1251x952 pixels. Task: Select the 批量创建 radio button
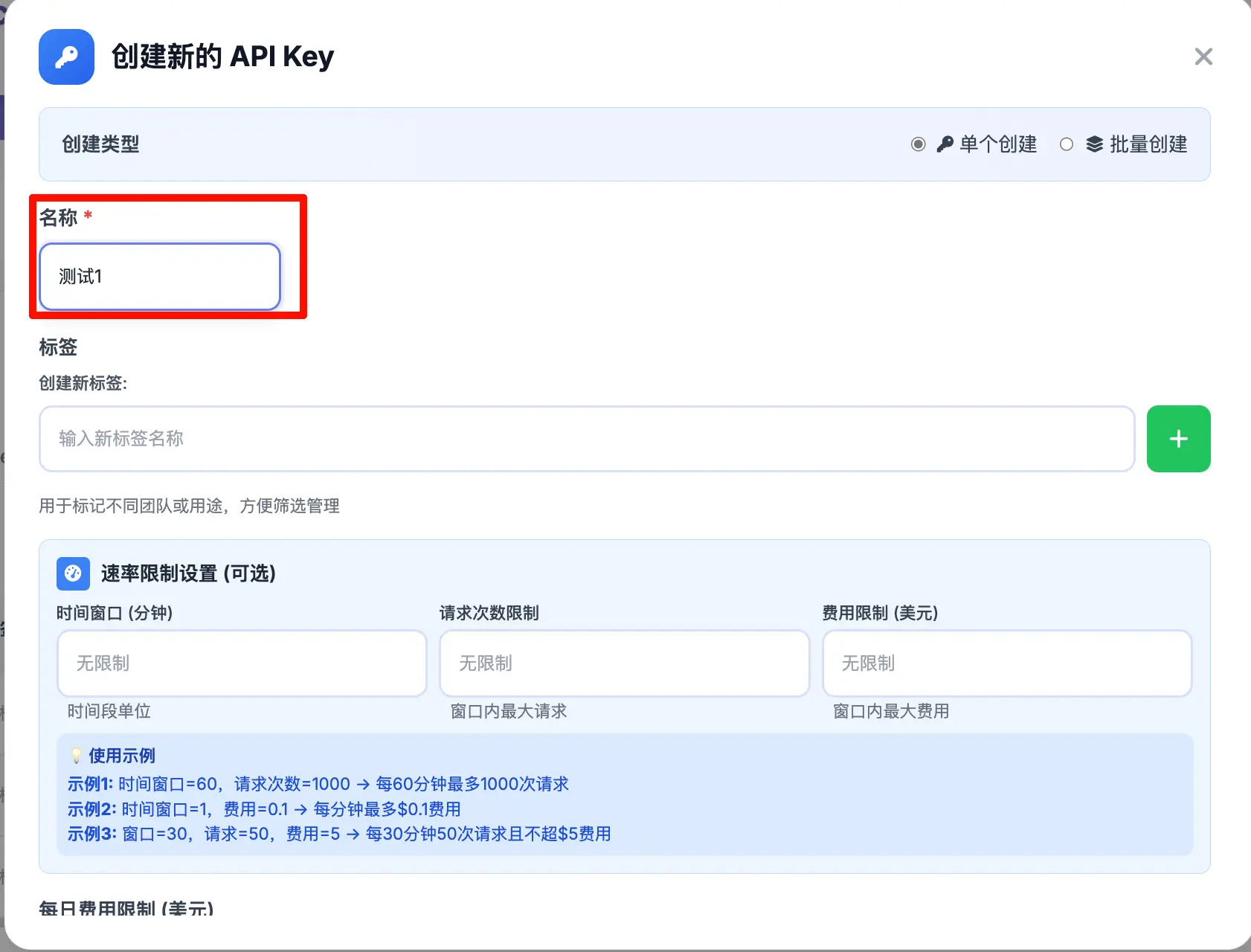pos(1067,144)
